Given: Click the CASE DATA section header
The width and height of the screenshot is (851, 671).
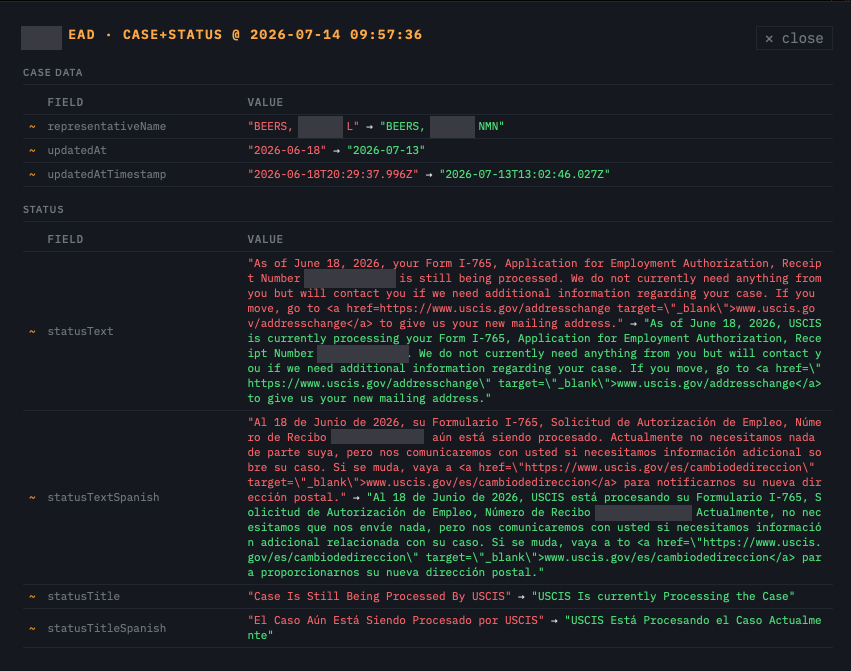Looking at the screenshot, I should coord(53,73).
